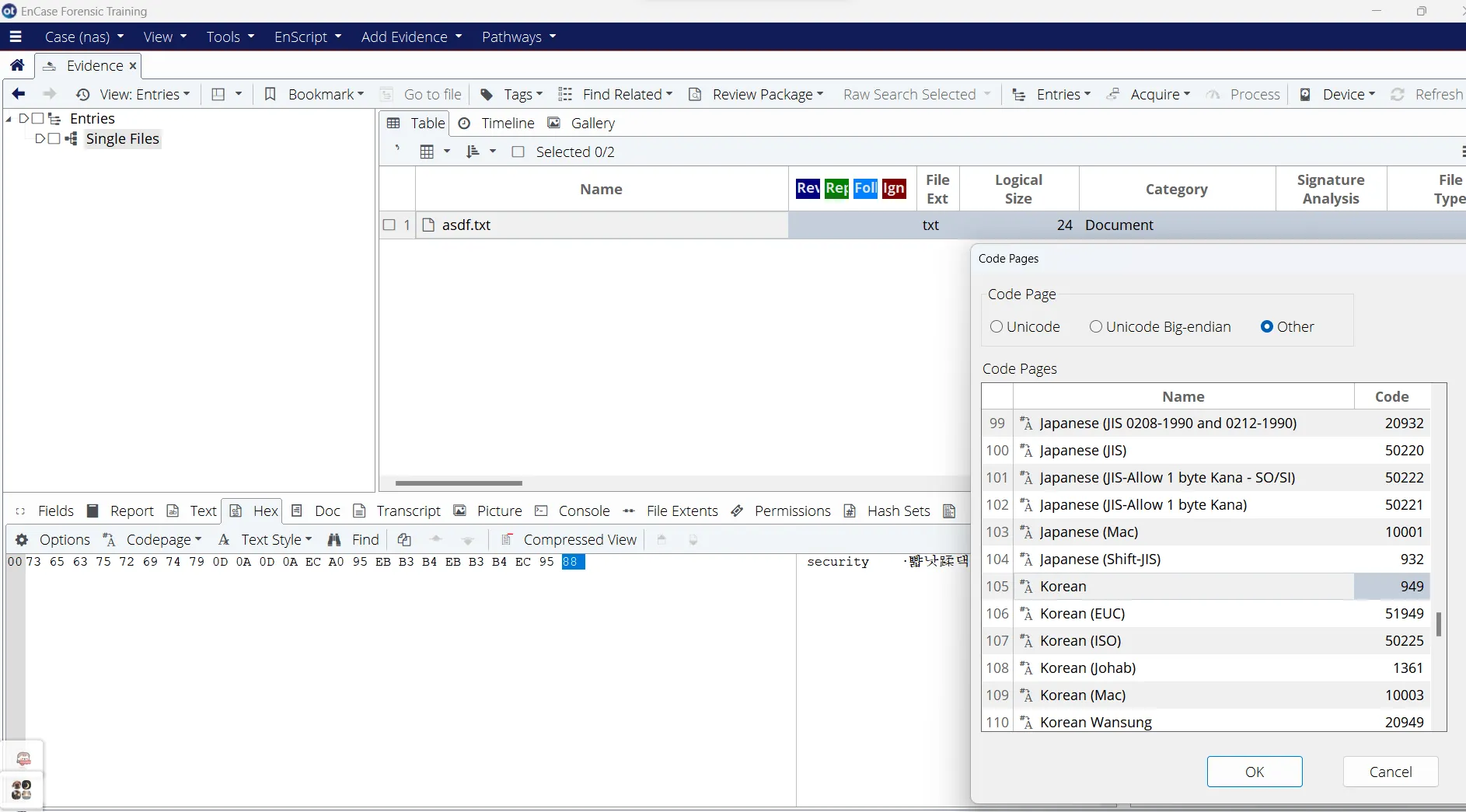Click the code pages list scrollbar
Image resolution: width=1466 pixels, height=812 pixels.
click(x=1439, y=624)
